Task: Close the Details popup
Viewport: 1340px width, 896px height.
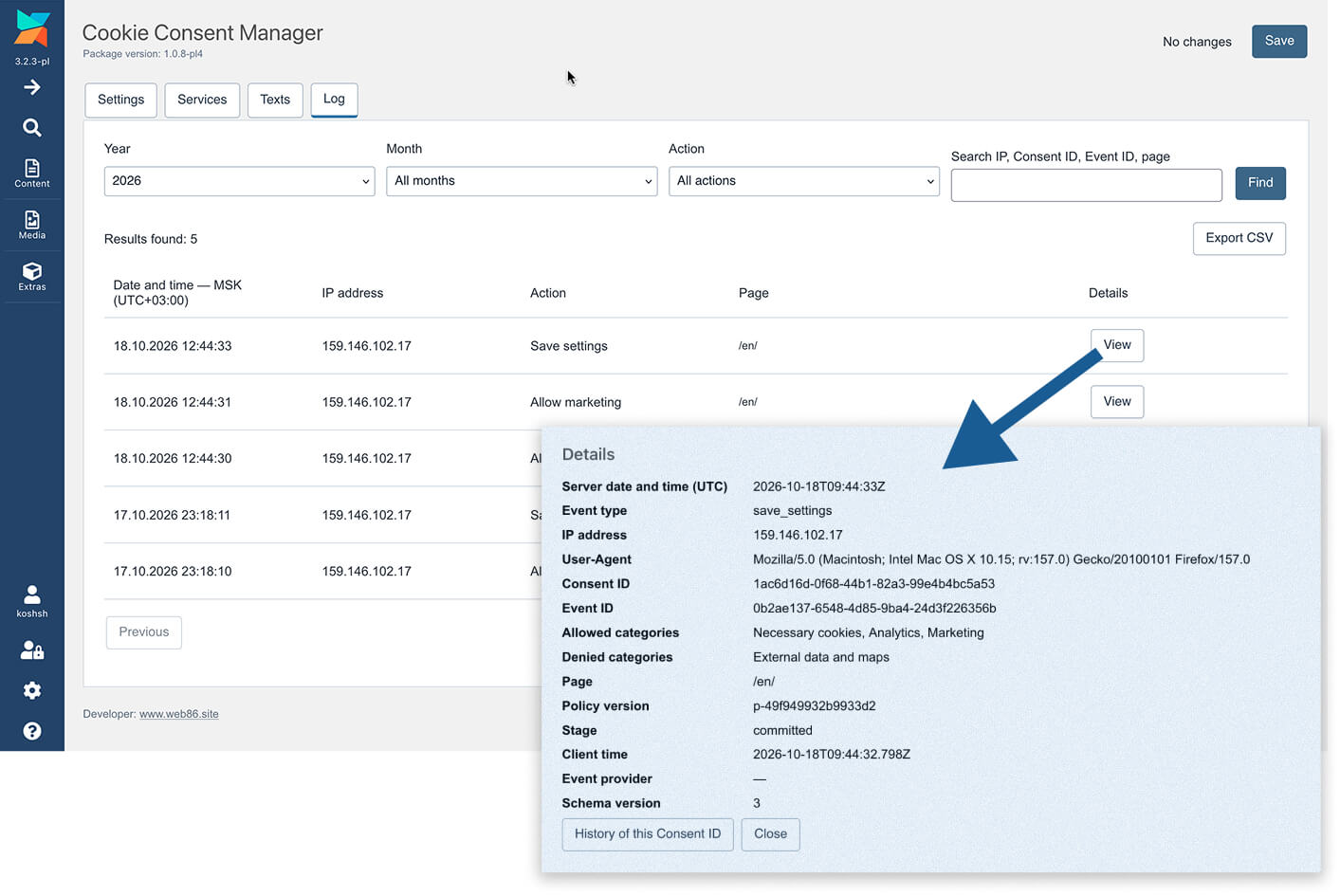Action: click(771, 834)
